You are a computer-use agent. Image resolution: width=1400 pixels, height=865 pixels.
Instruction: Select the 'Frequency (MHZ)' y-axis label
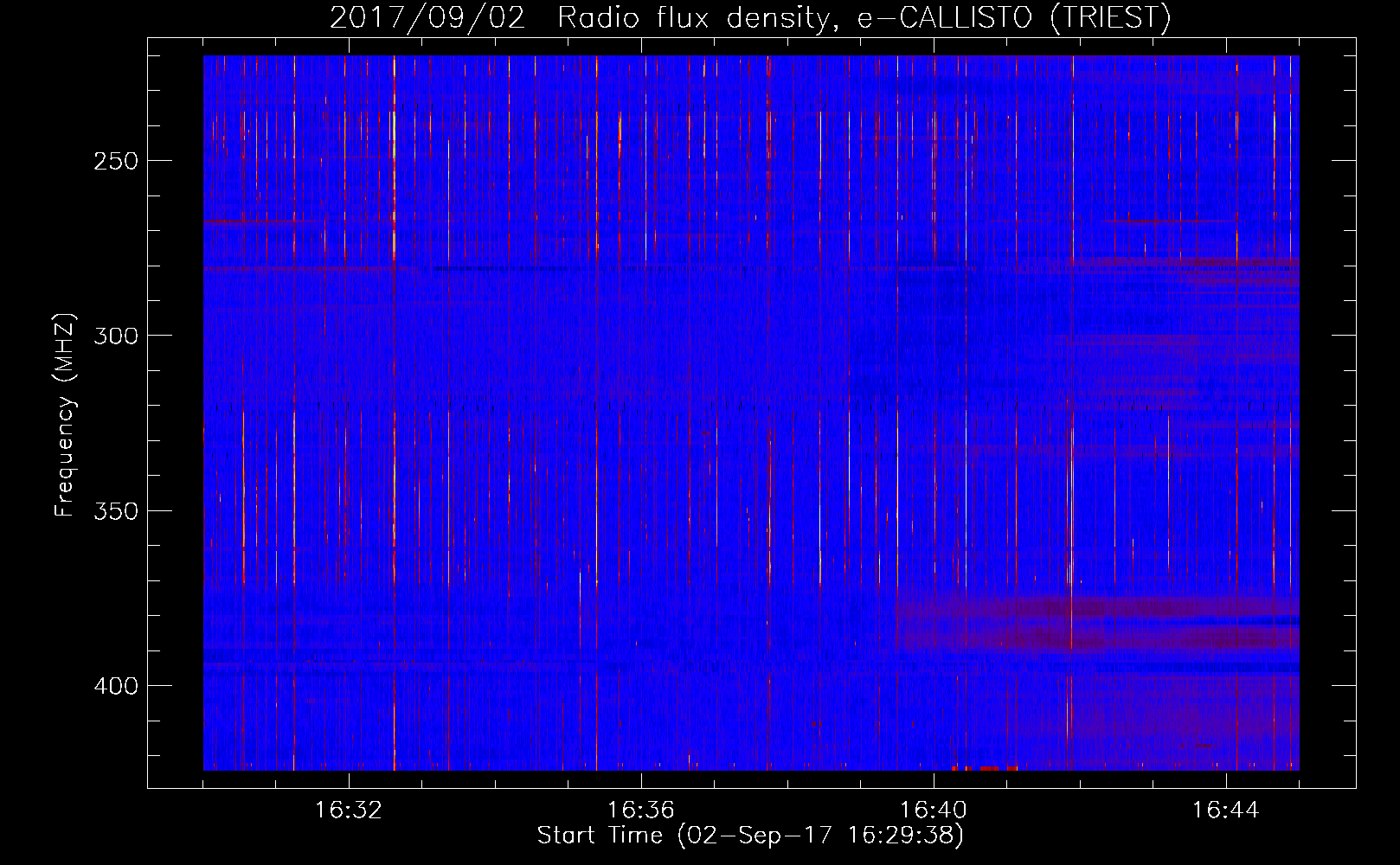[64, 415]
